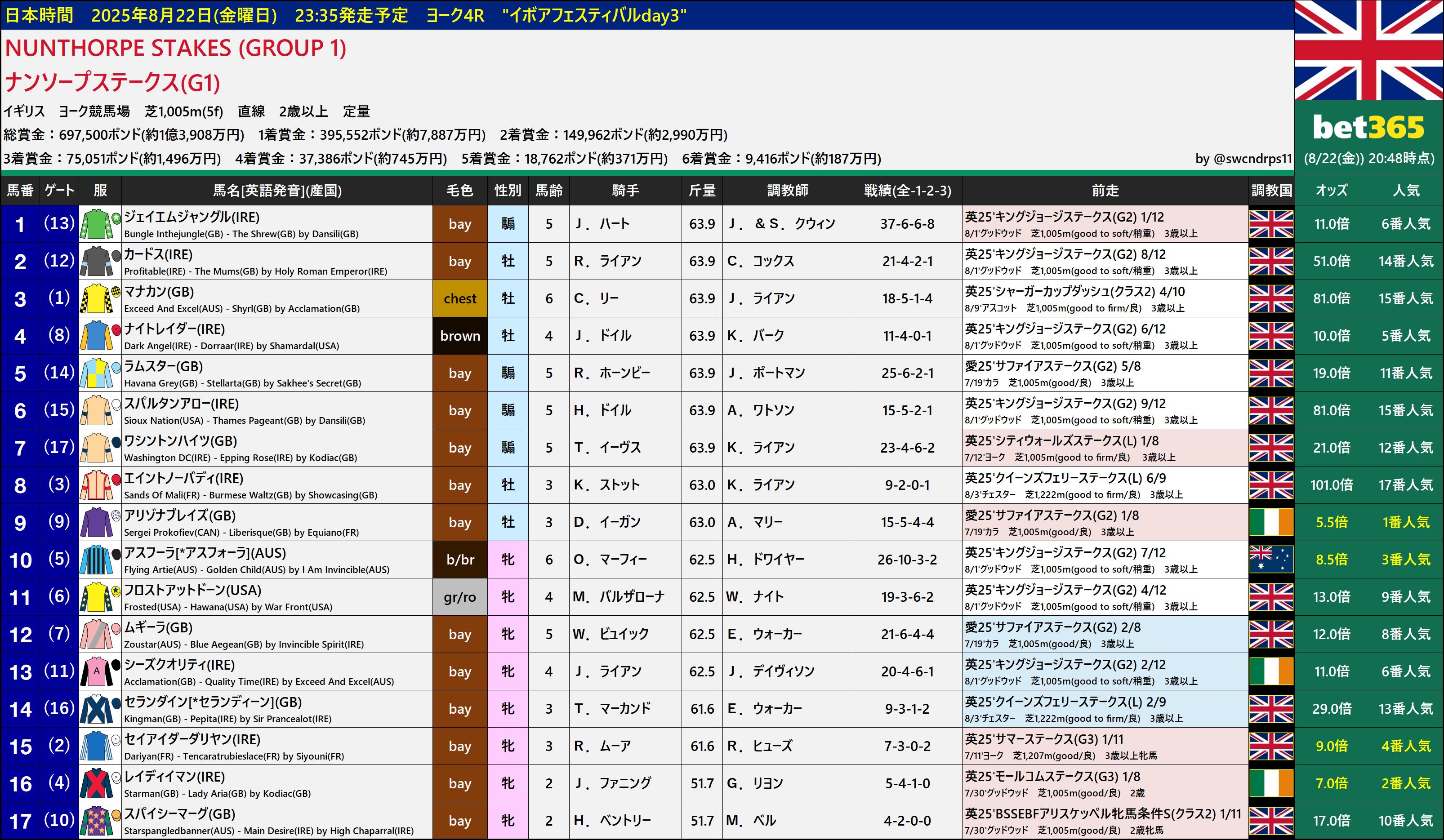Click NUNTHORPE STAKES (GROUP 1) title
The image size is (1444, 840).
coord(175,48)
